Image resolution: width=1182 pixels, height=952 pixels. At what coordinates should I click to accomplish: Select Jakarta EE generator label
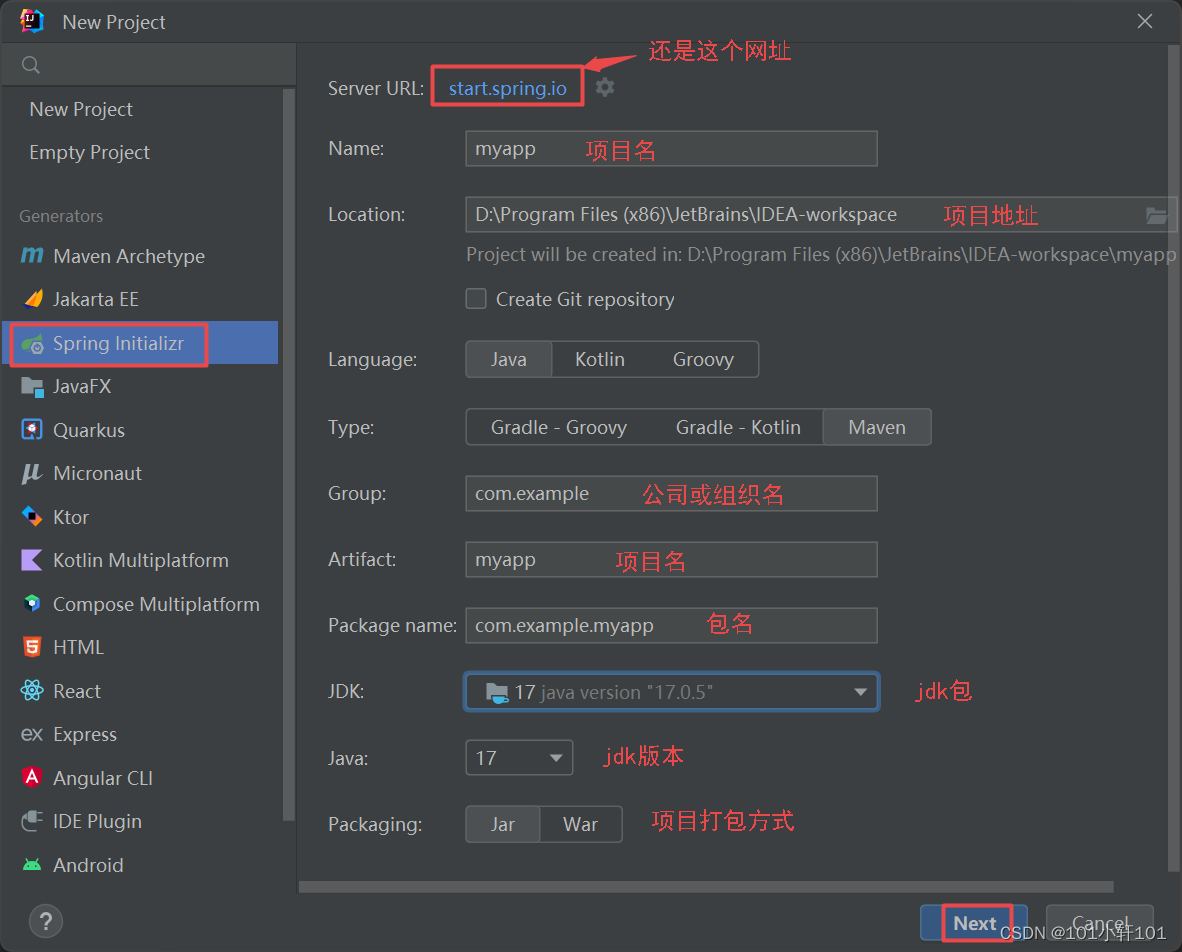click(x=96, y=299)
